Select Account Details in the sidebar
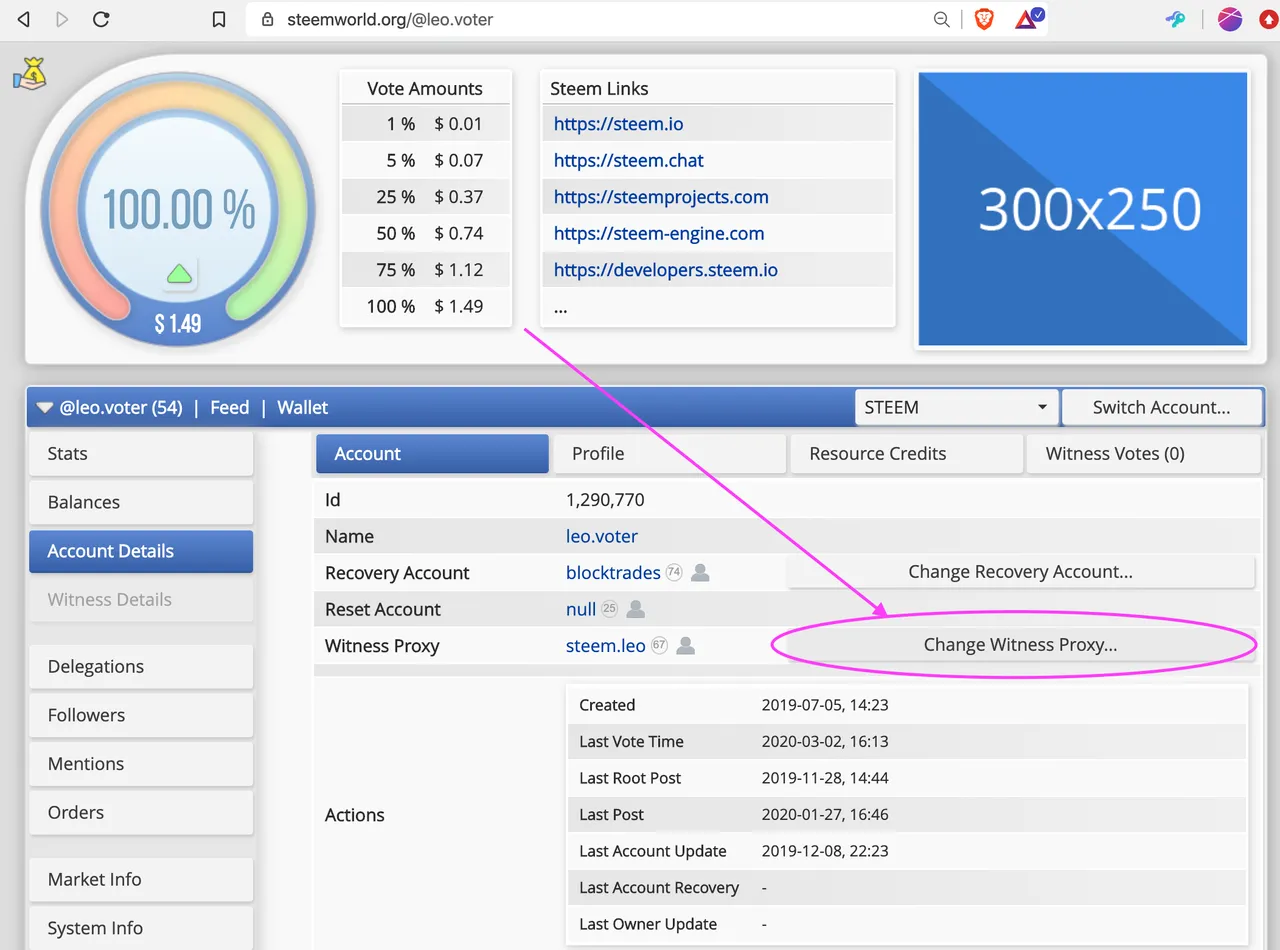 coord(141,551)
